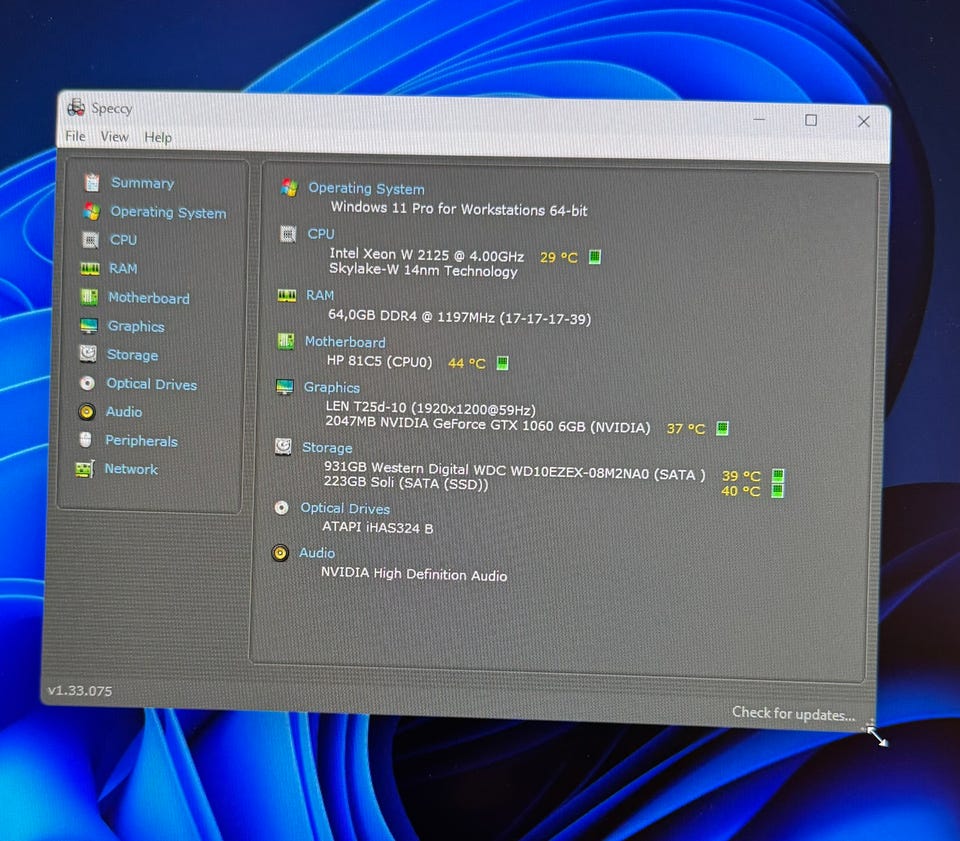Click the green temperature indicator next to 44 °C

click(x=502, y=363)
